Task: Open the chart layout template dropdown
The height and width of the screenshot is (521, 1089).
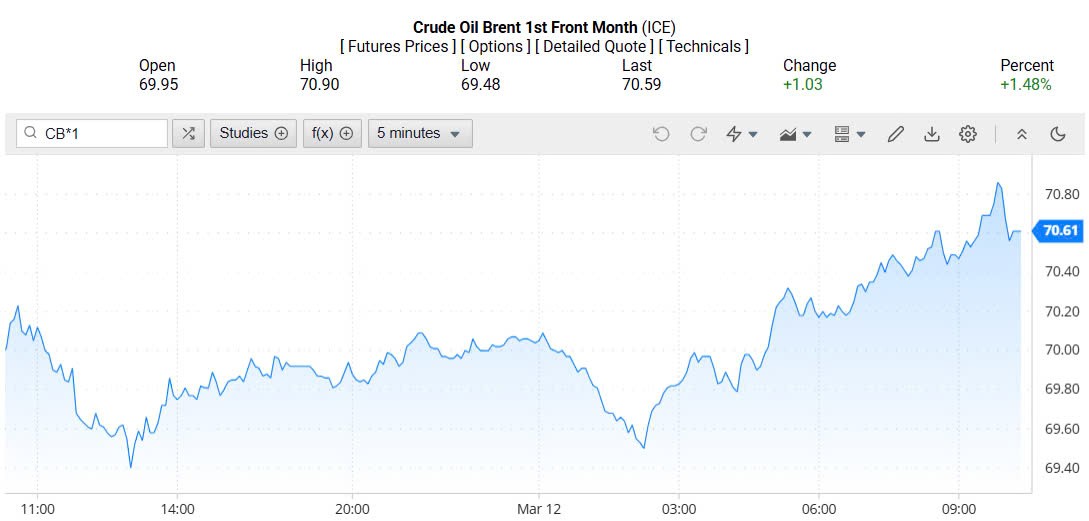Action: click(849, 133)
